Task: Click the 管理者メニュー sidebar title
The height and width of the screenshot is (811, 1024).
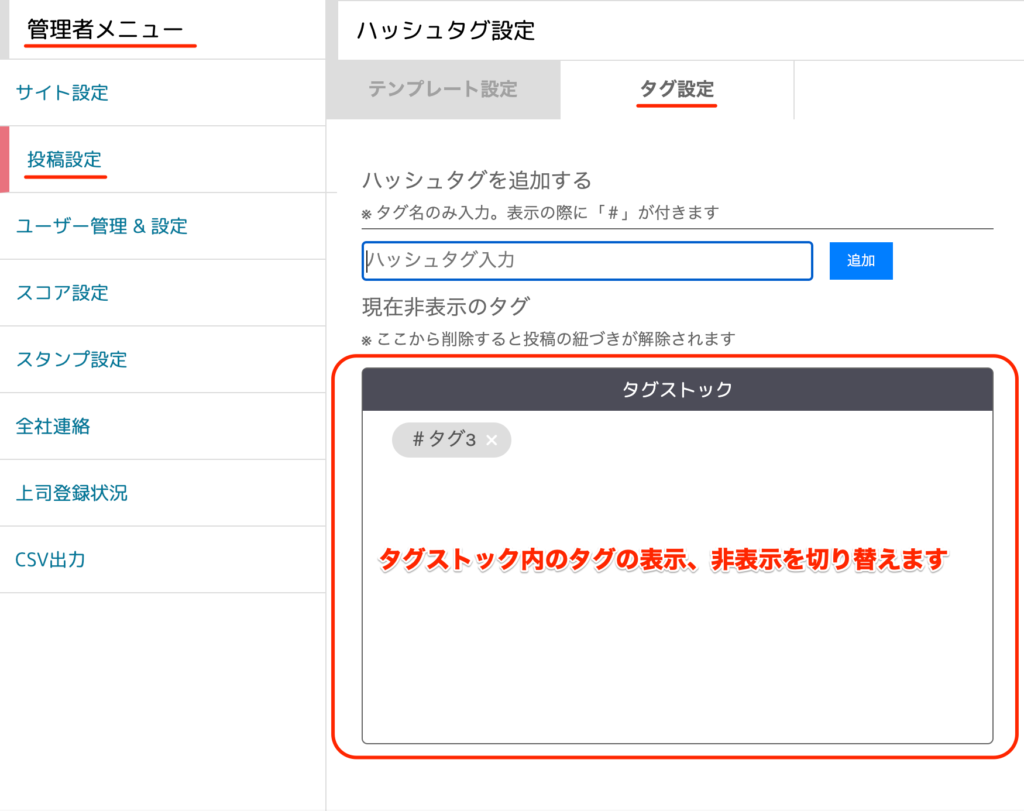Action: 105,30
